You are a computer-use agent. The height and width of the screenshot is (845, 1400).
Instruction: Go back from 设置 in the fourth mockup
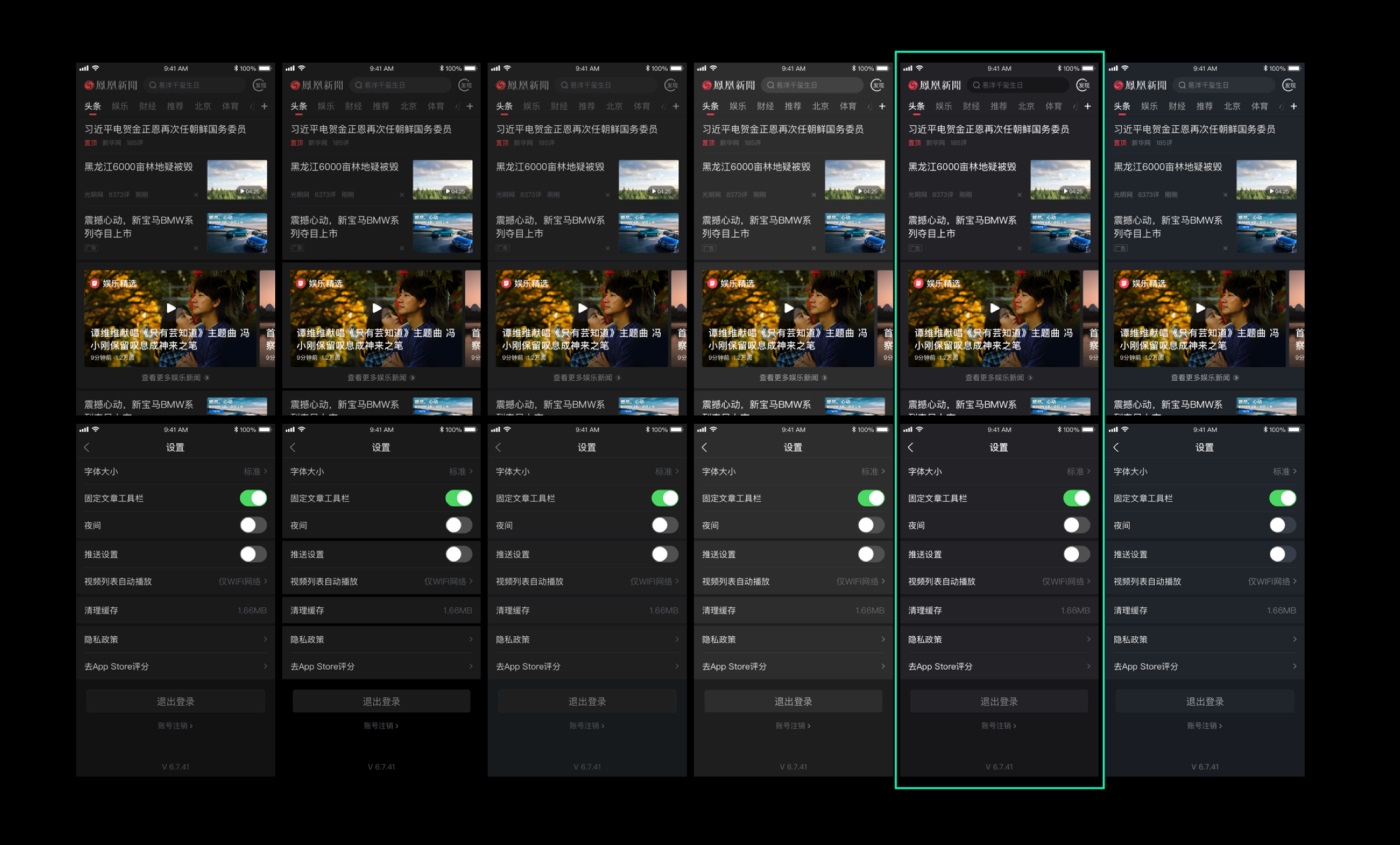tap(705, 447)
